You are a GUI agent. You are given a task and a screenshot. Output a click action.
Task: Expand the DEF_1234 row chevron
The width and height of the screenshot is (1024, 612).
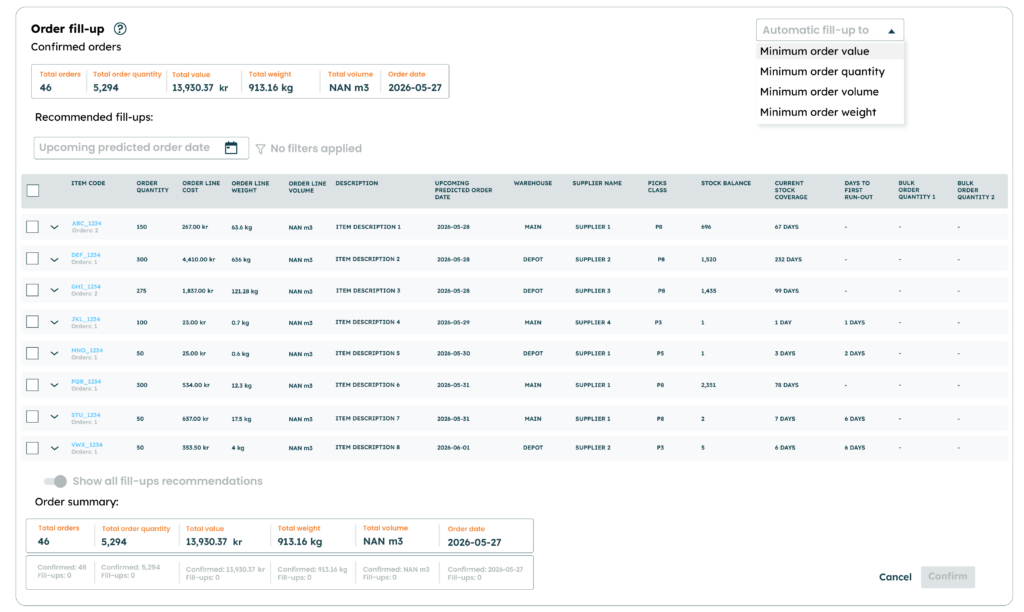(54, 259)
